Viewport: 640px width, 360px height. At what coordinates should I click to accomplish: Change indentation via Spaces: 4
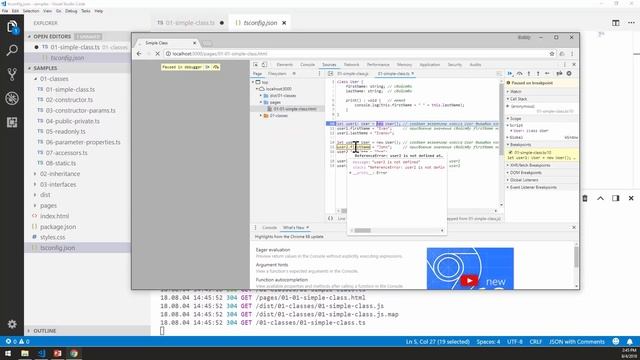point(488,342)
